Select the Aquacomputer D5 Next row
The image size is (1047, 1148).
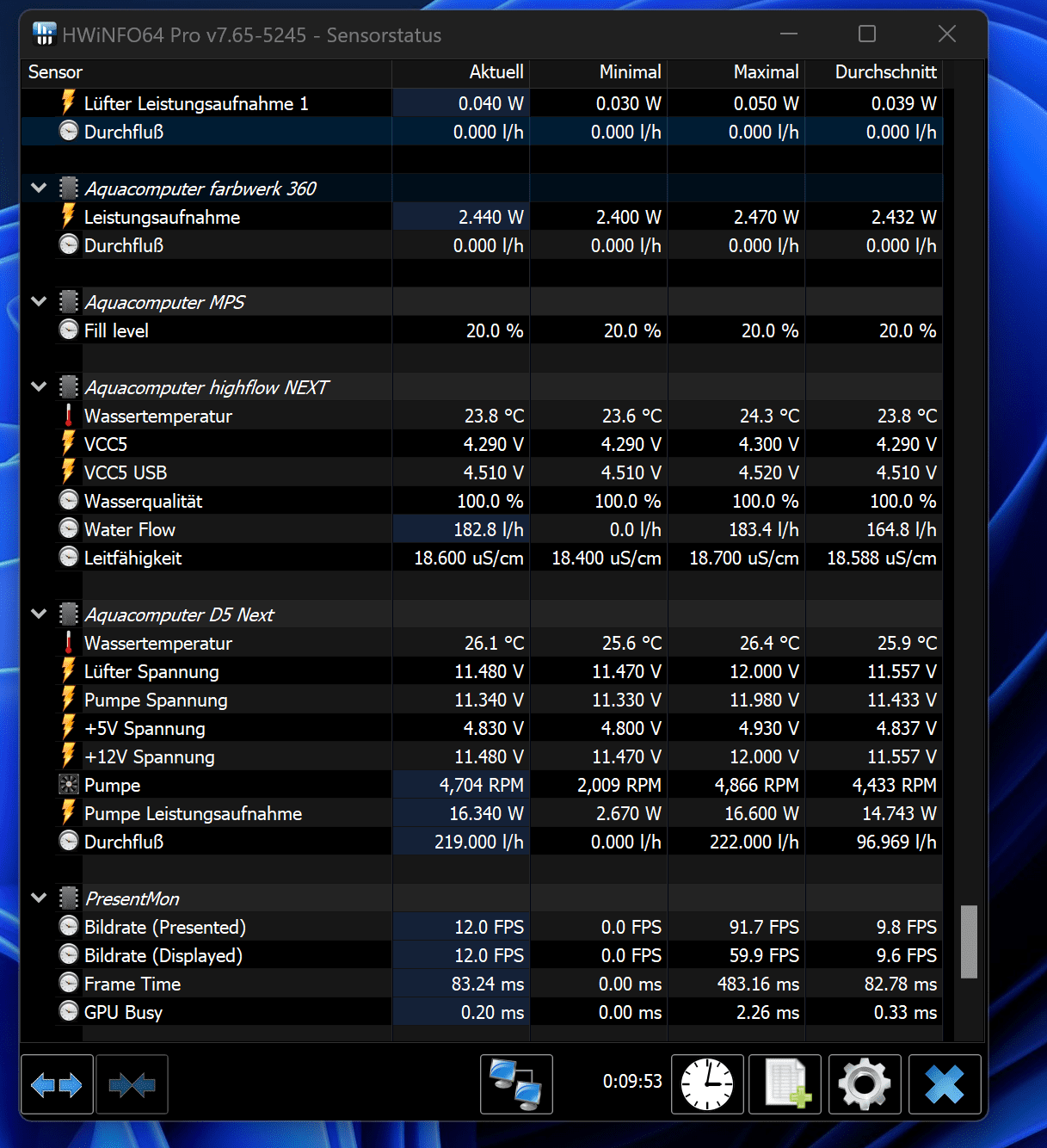[x=482, y=614]
